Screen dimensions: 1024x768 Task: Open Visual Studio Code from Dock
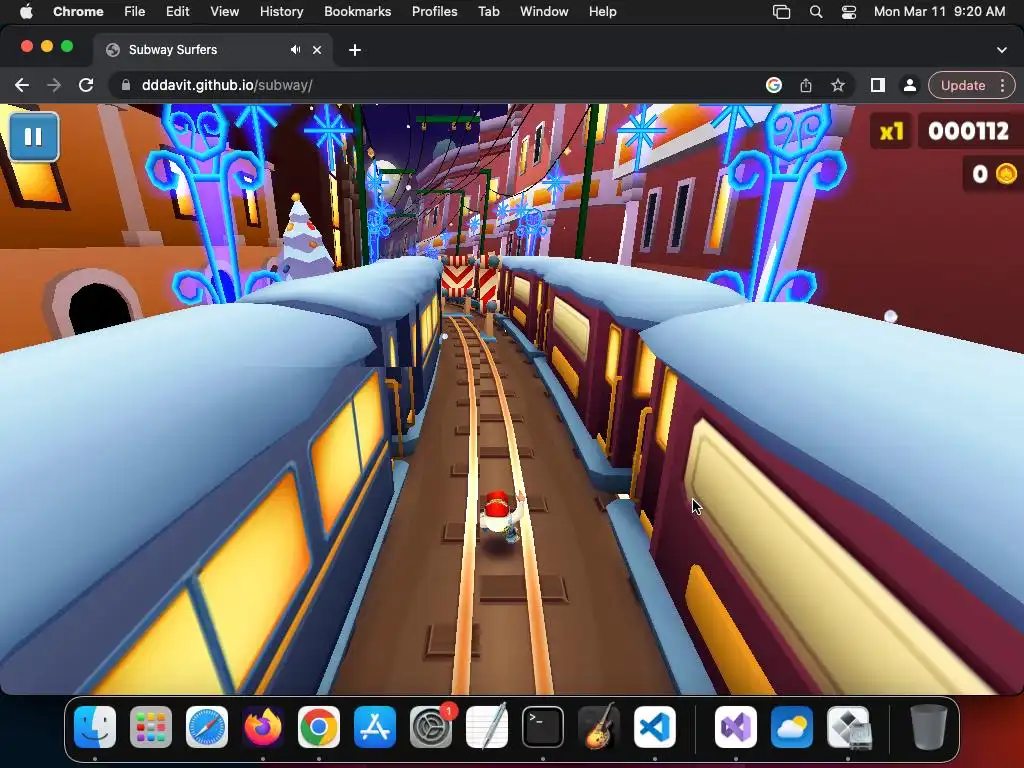coord(654,727)
